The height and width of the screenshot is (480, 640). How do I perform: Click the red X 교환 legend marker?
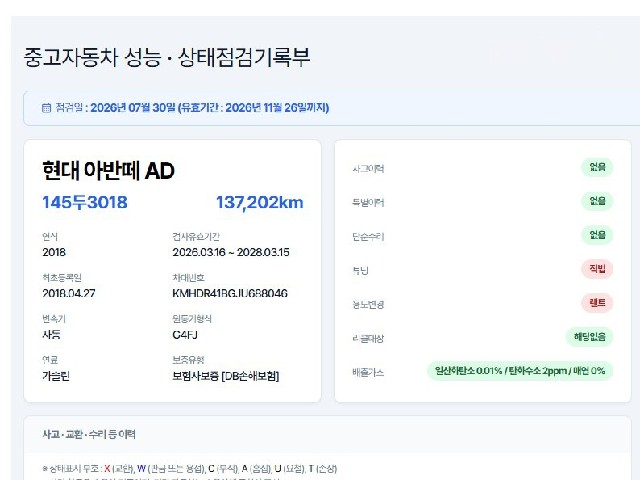107,469
